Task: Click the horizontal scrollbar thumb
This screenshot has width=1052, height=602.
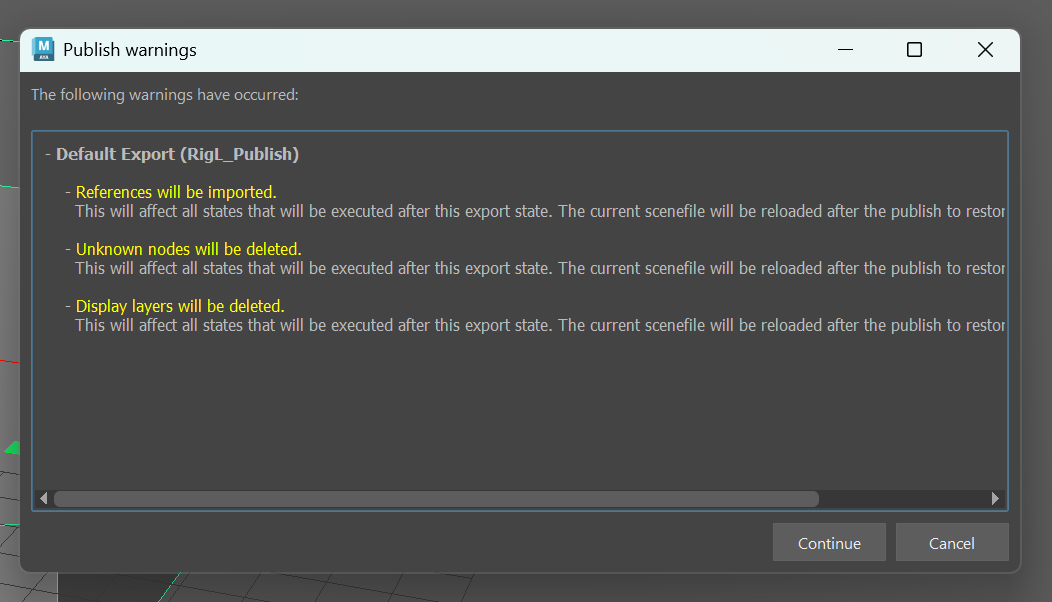Action: coord(436,498)
